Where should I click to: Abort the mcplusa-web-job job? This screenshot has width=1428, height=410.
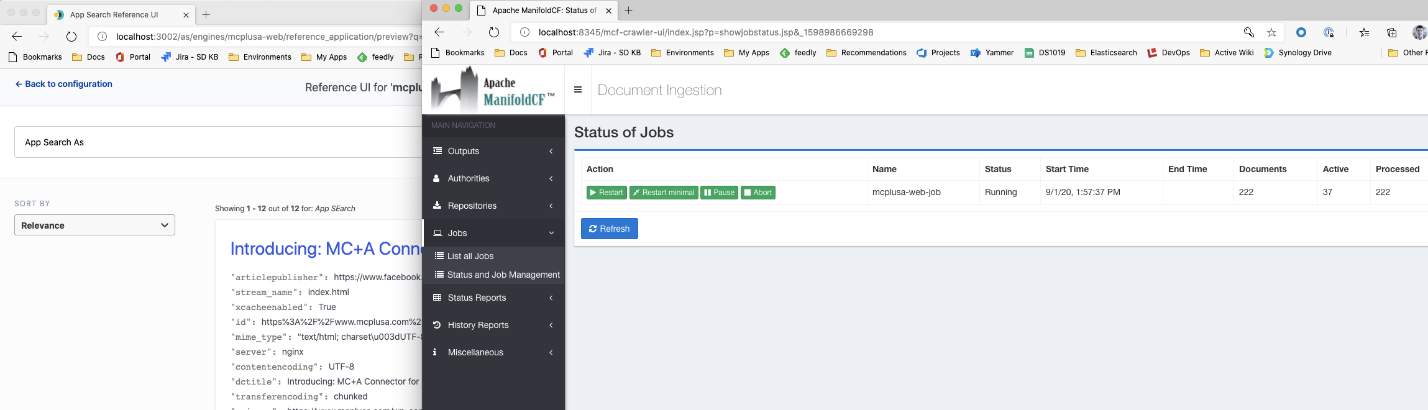[758, 192]
